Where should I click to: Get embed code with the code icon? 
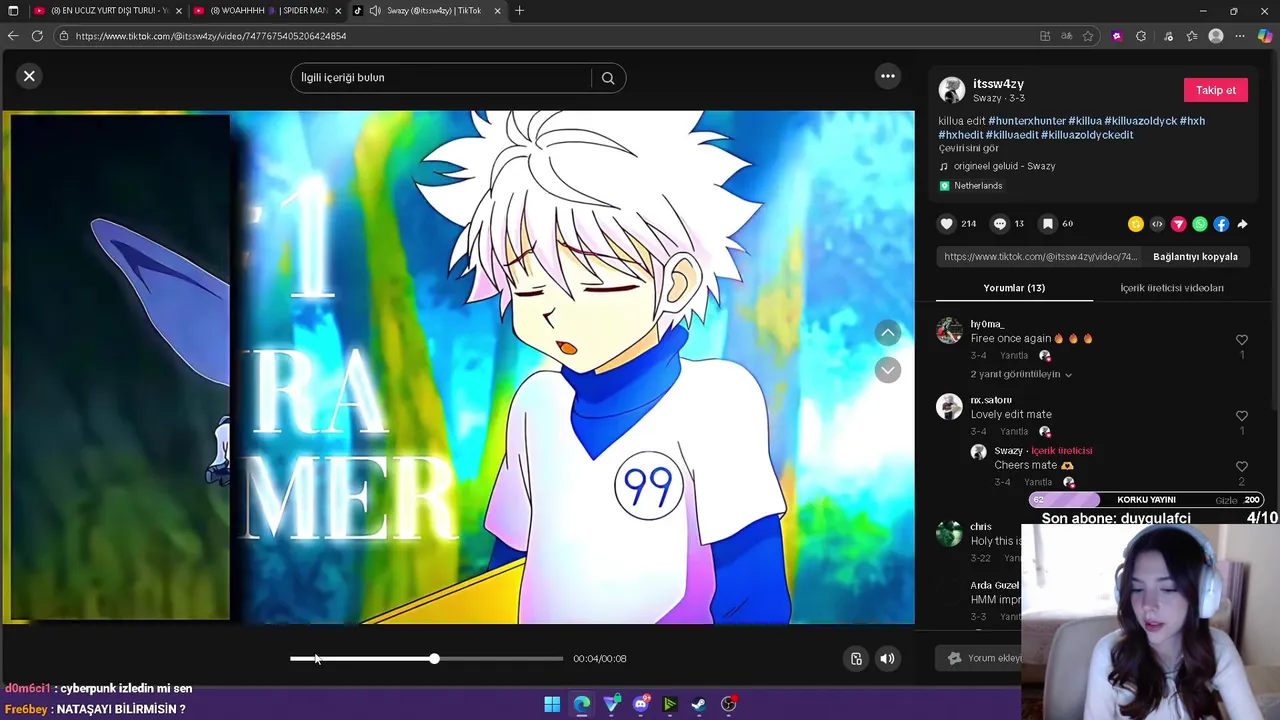point(1157,224)
